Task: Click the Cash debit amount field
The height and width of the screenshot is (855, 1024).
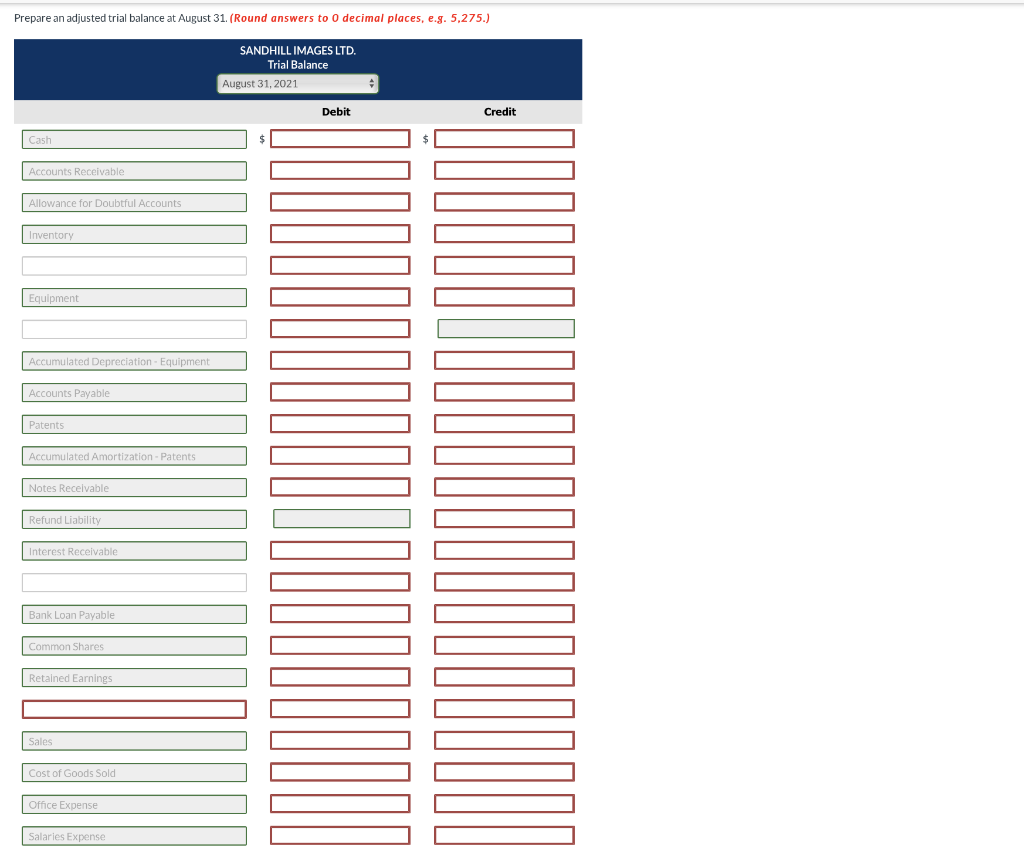Action: pos(340,138)
